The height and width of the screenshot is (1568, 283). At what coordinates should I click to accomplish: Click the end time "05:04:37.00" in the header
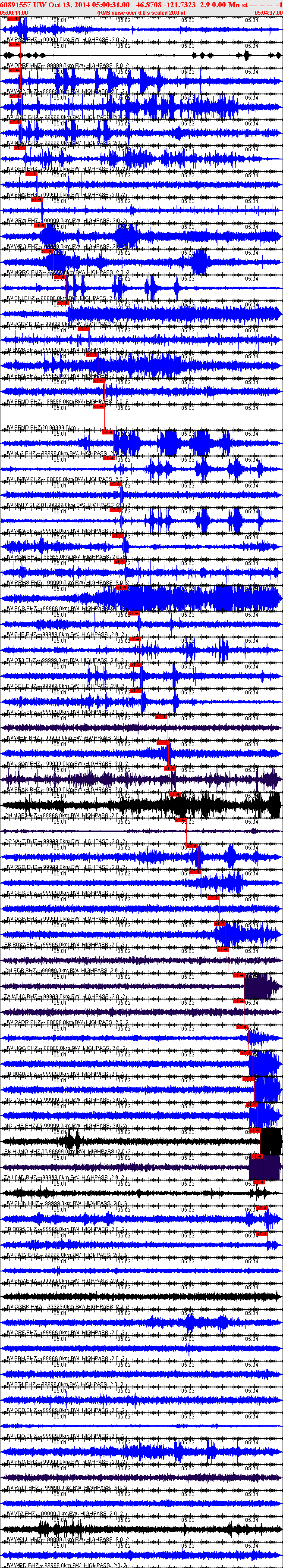click(x=268, y=12)
